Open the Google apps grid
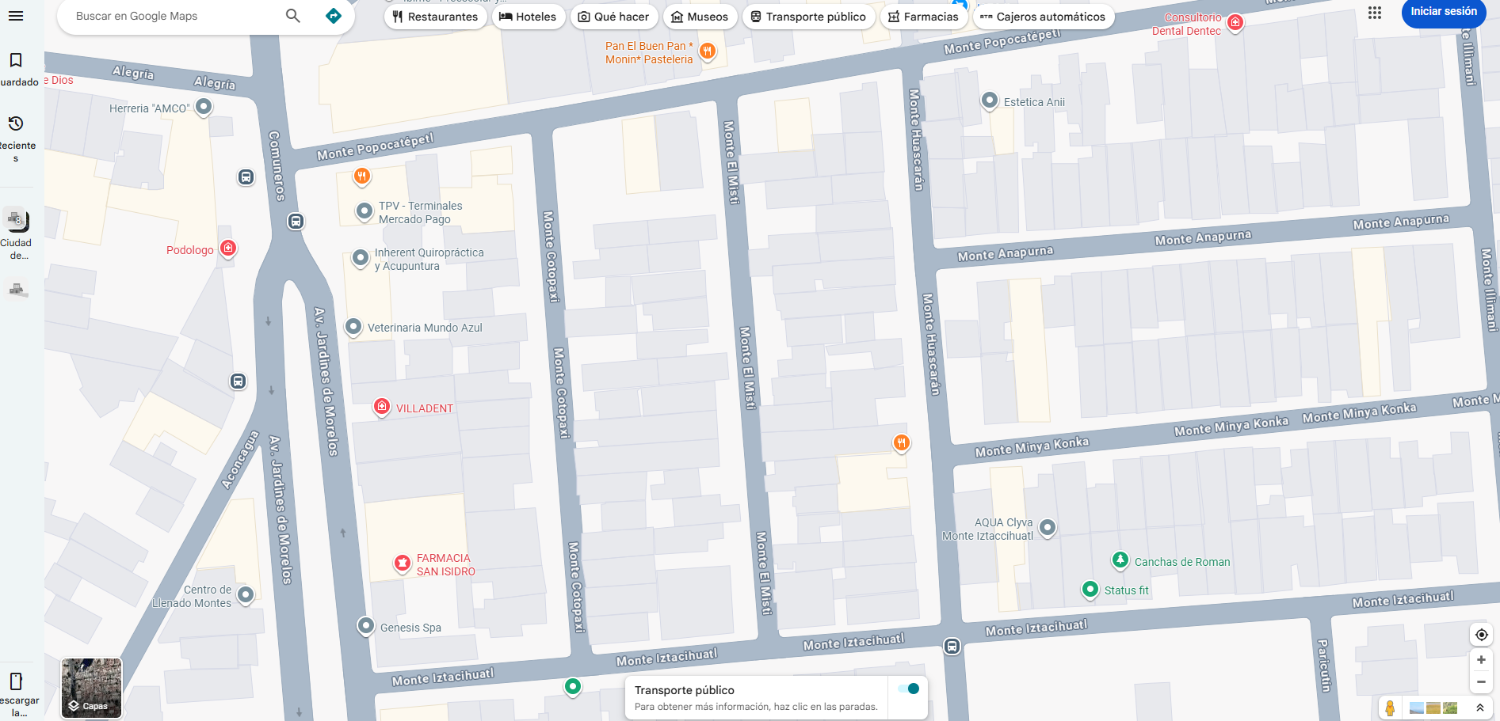 (1375, 12)
